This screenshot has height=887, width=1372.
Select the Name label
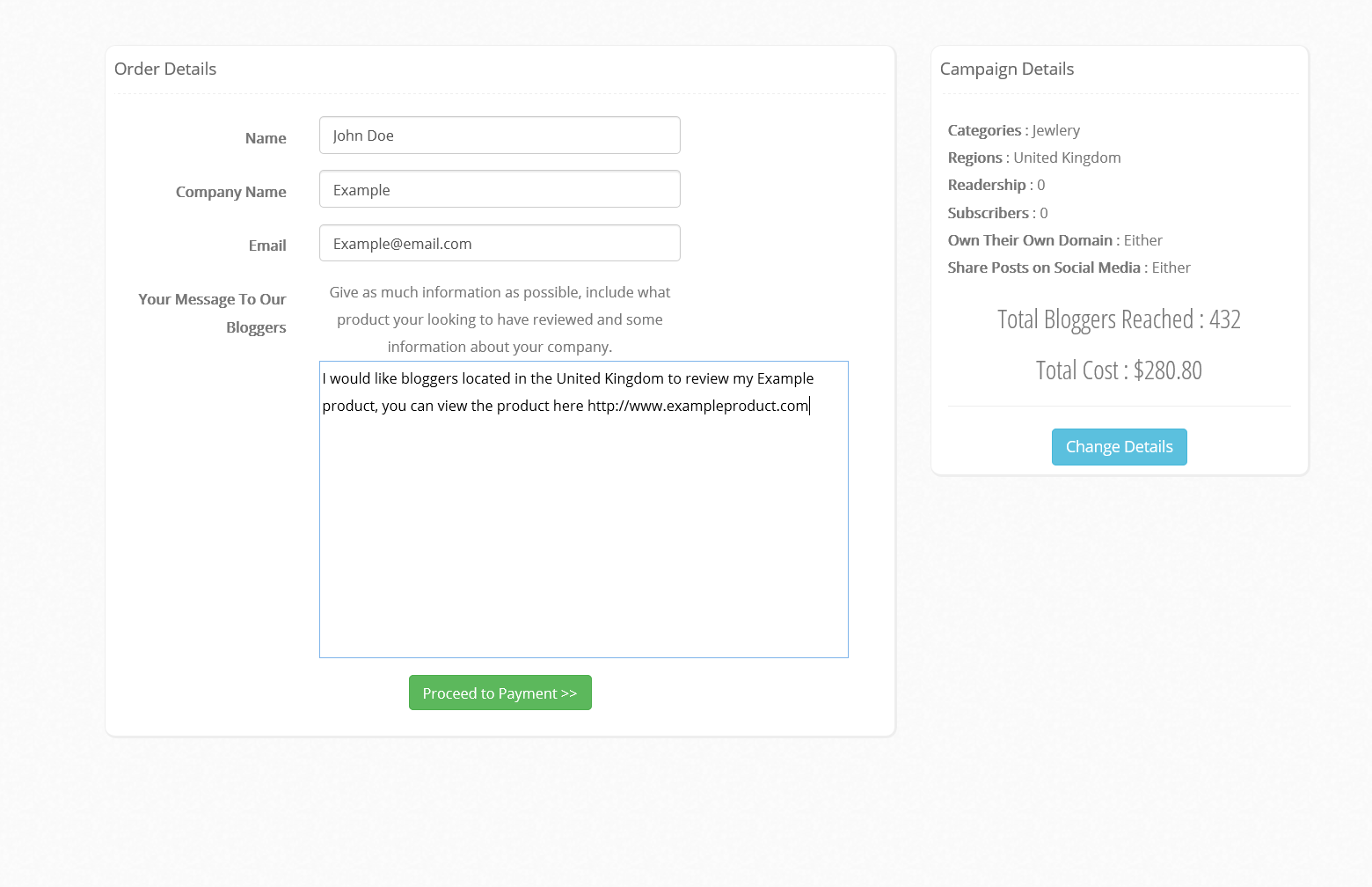pos(266,138)
